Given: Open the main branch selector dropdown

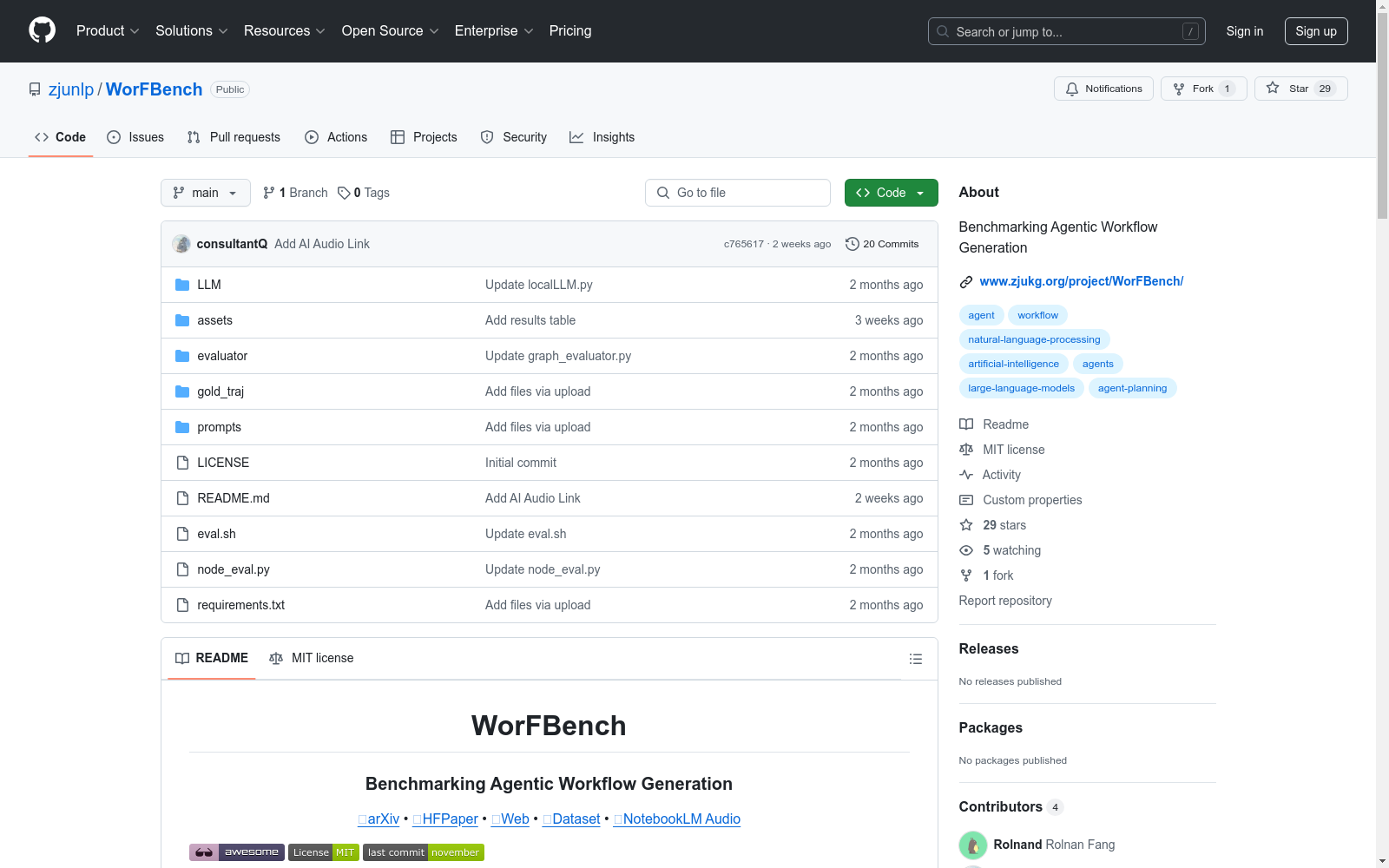Looking at the screenshot, I should click(206, 193).
